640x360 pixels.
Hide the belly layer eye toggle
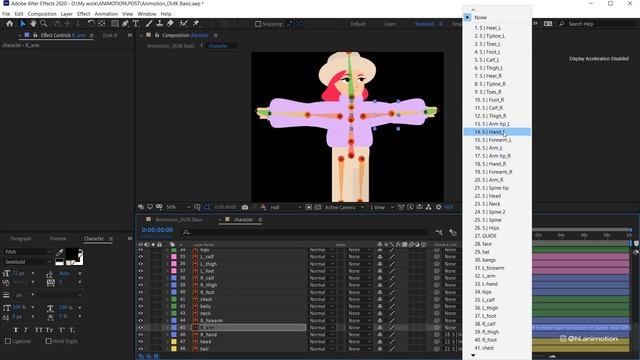141,306
